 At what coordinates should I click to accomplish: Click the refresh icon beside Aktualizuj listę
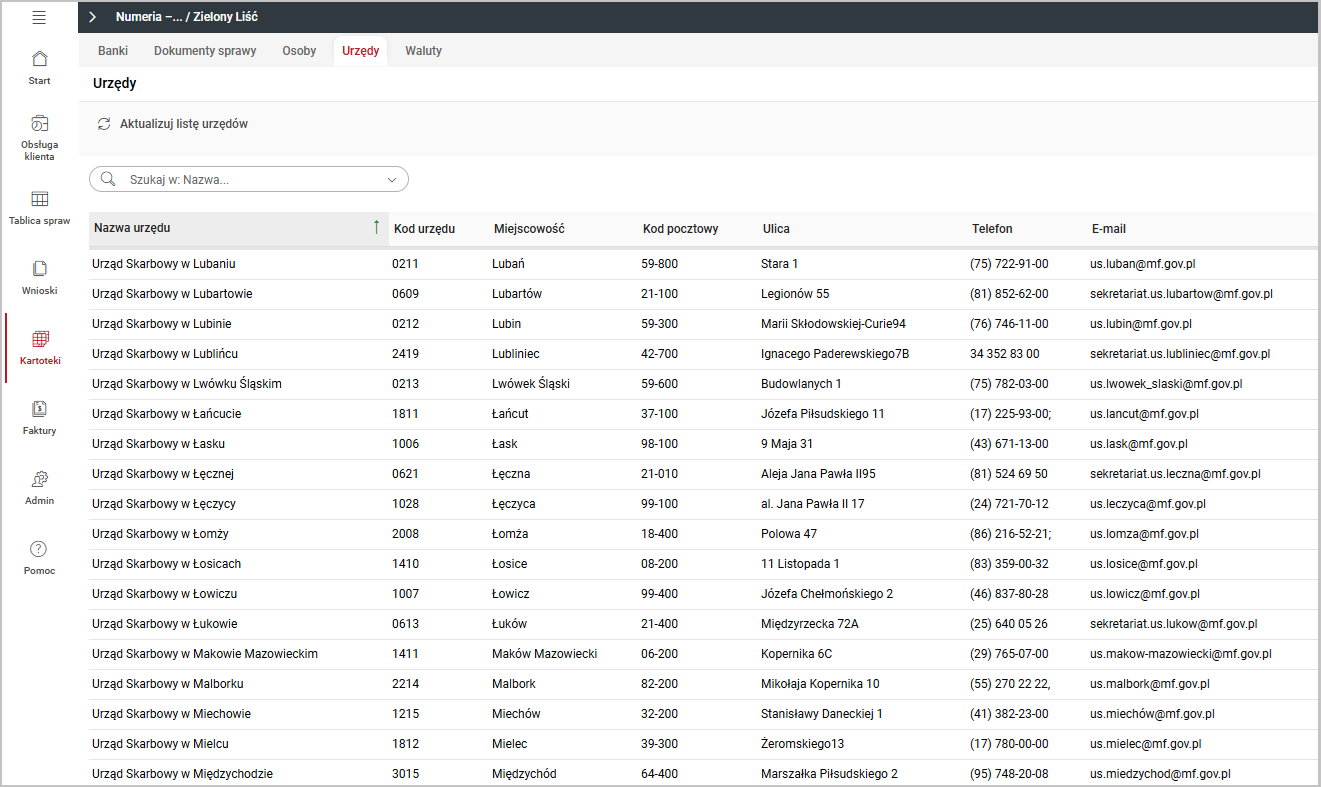tap(104, 124)
